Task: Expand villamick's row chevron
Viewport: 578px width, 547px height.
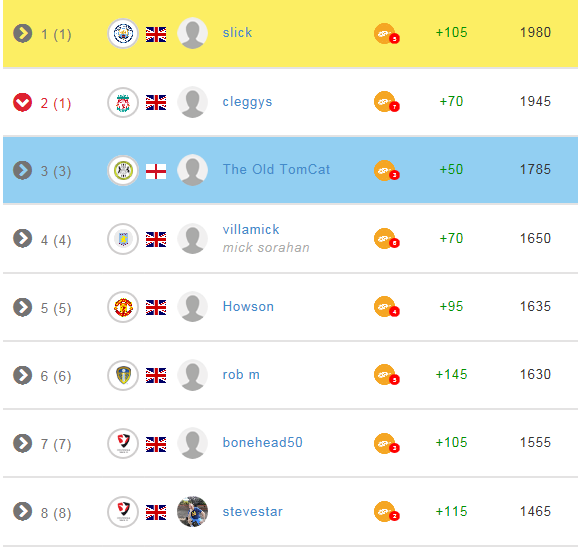Action: [x=22, y=238]
